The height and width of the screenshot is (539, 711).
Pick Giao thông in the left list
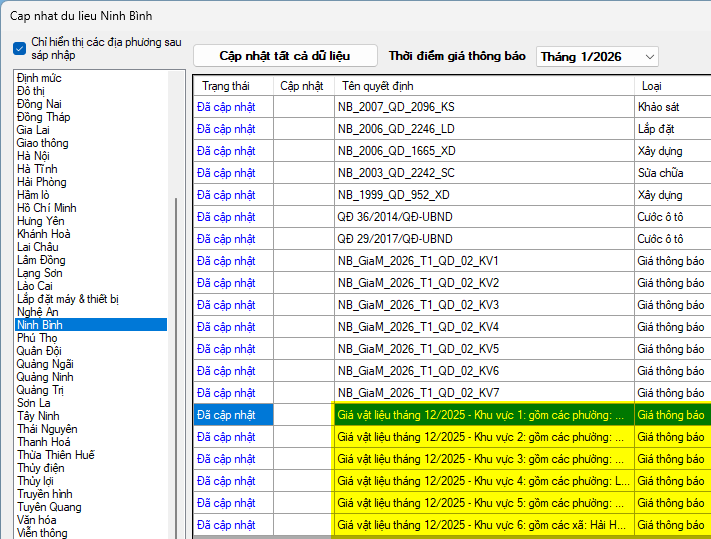point(42,143)
